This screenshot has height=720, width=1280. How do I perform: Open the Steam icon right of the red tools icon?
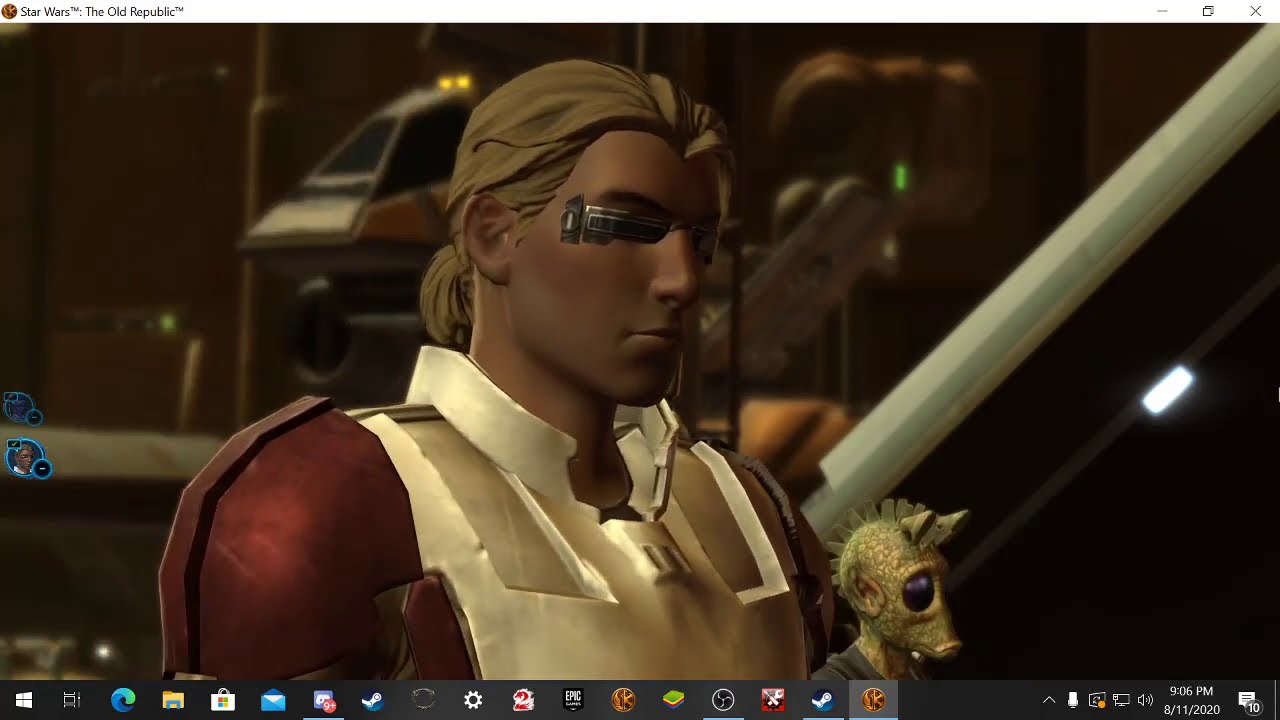(x=823, y=700)
